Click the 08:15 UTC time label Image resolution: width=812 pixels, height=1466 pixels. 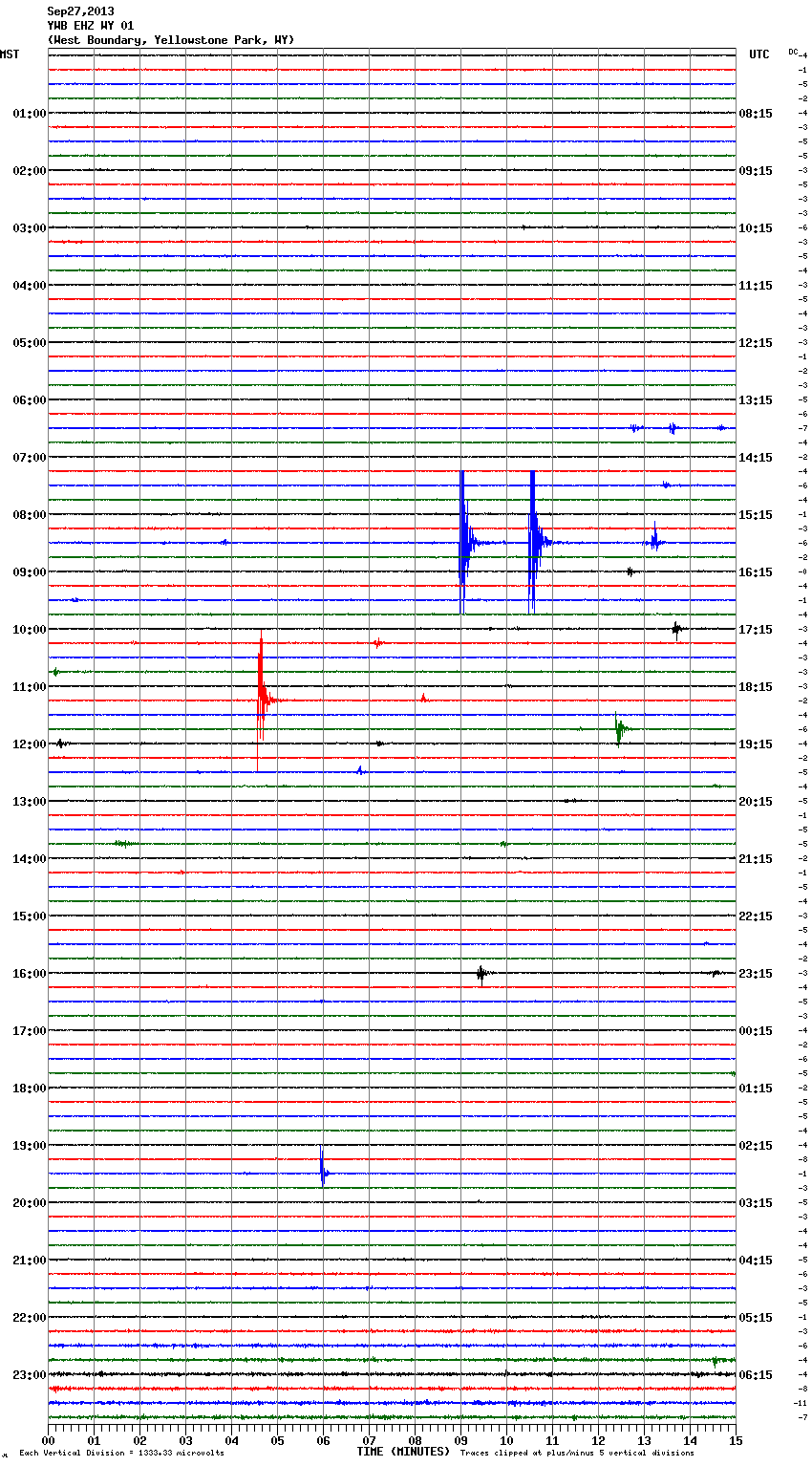click(756, 114)
